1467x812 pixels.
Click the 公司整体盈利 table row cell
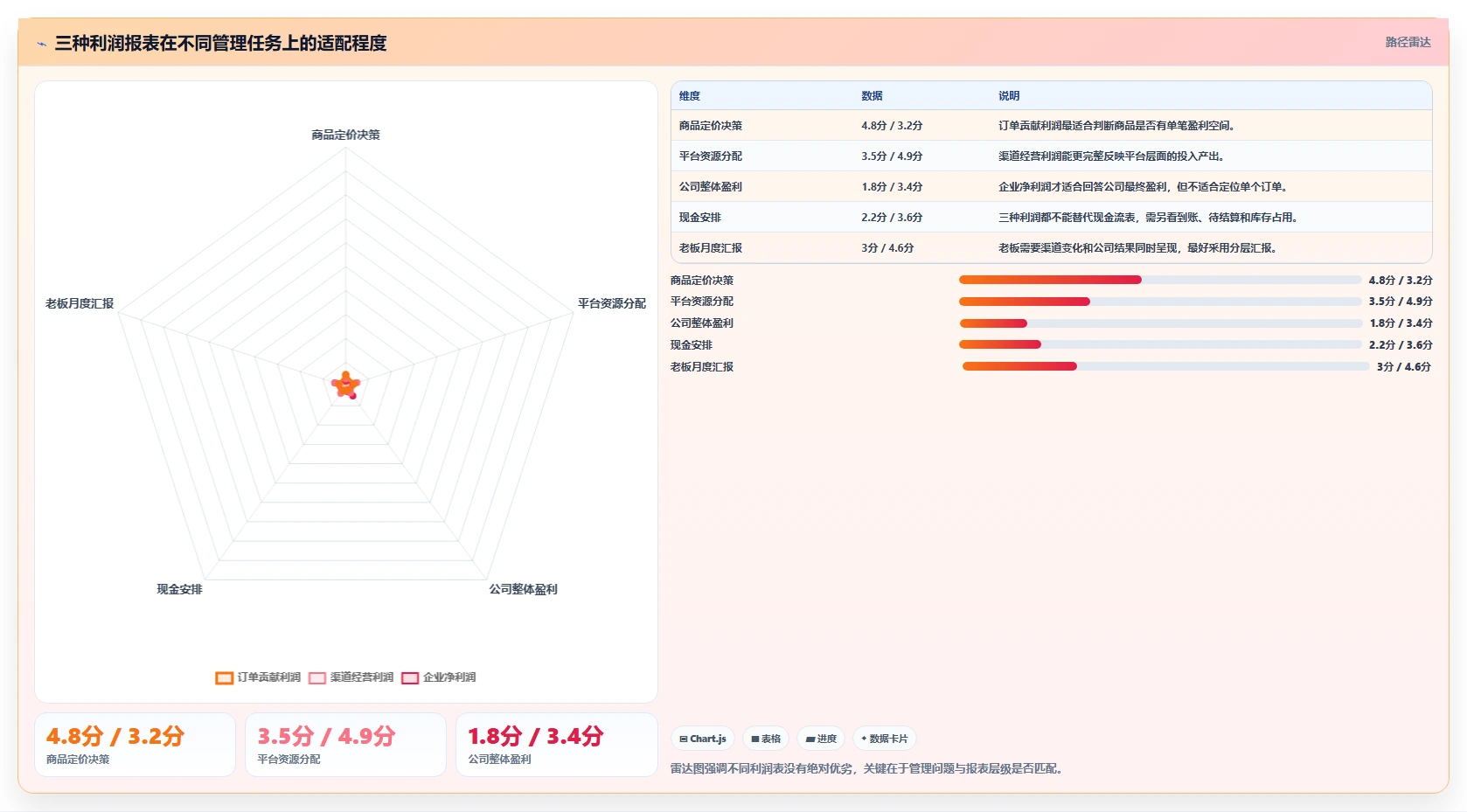(711, 187)
